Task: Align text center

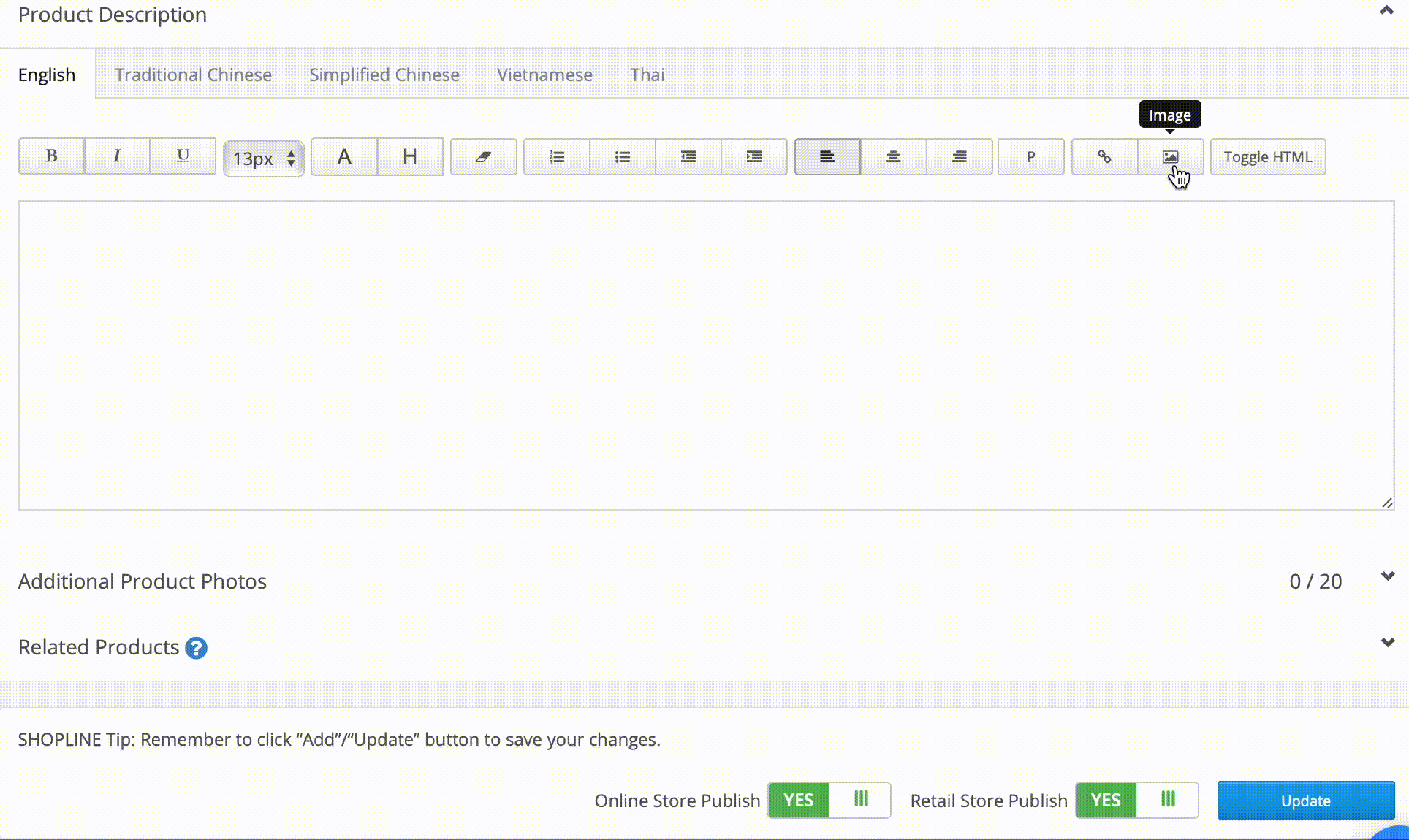Action: point(893,157)
